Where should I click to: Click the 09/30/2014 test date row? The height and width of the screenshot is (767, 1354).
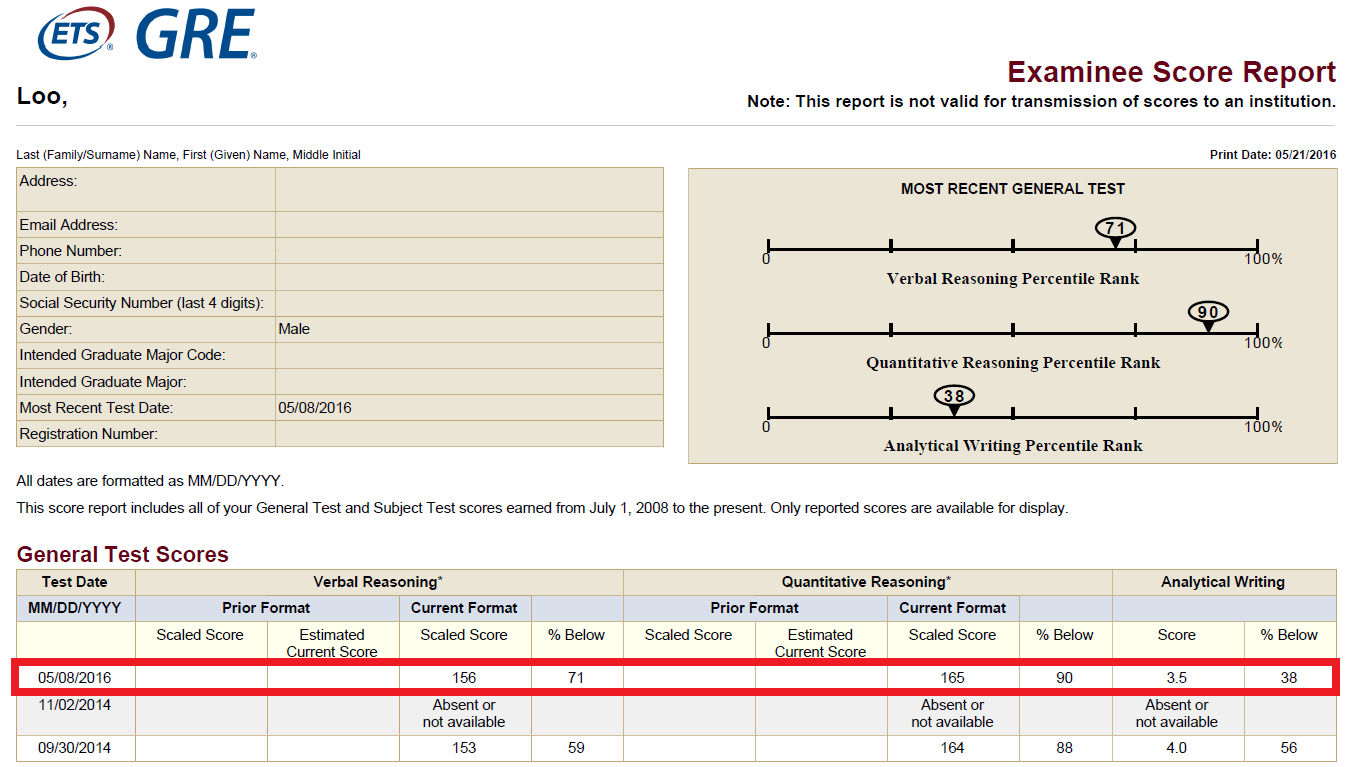click(x=75, y=748)
